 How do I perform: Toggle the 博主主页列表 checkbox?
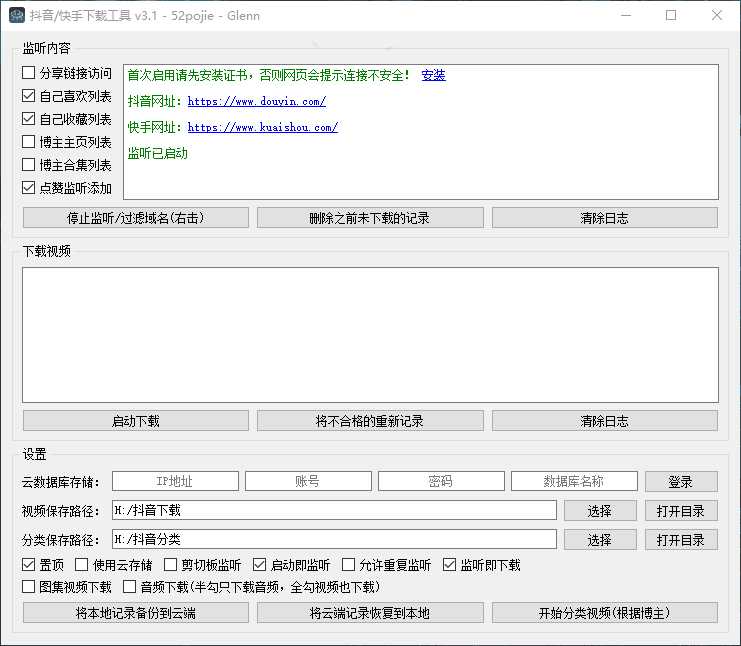29,142
